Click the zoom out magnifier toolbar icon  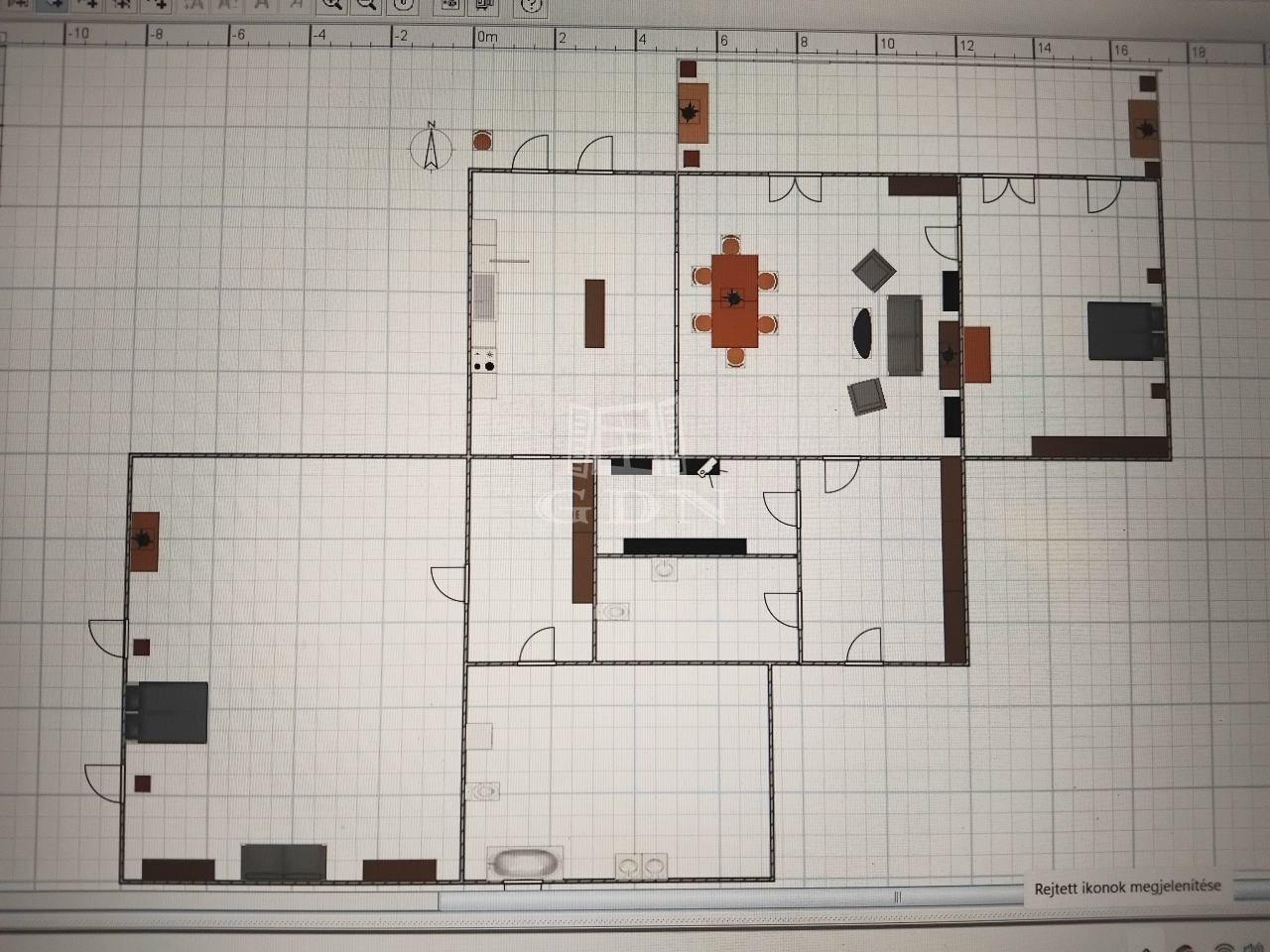pos(366,4)
